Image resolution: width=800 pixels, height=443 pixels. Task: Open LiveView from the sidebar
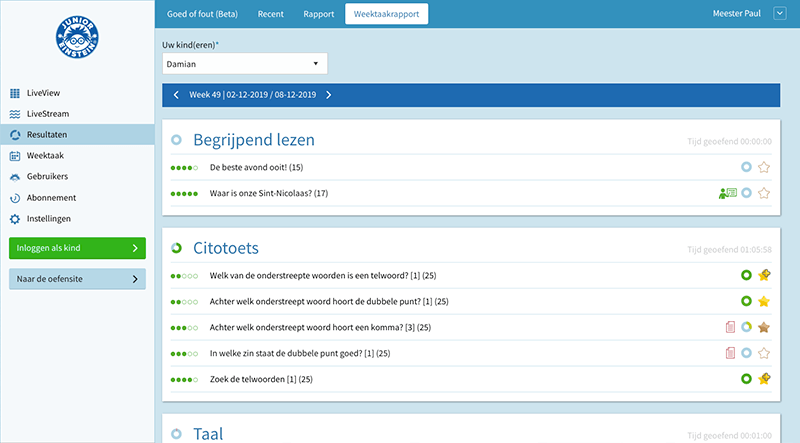coord(43,93)
